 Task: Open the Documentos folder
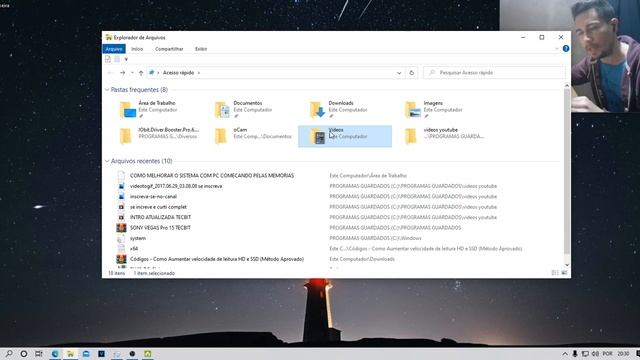point(251,109)
